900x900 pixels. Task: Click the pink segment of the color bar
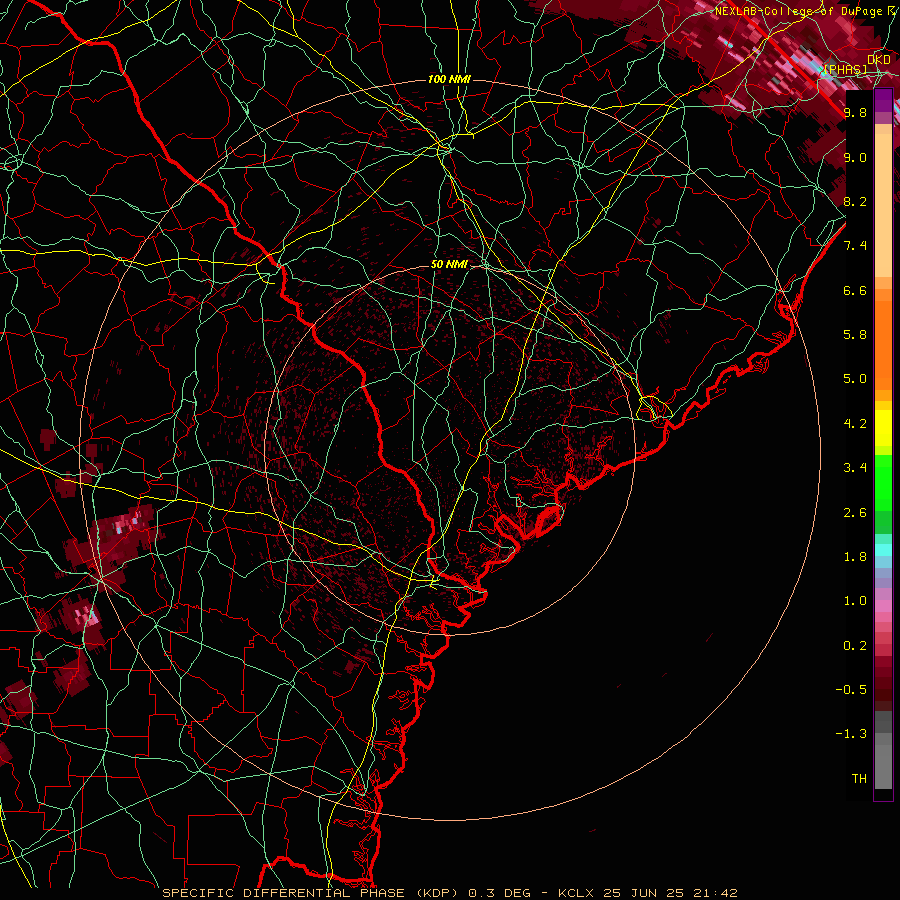click(x=883, y=606)
